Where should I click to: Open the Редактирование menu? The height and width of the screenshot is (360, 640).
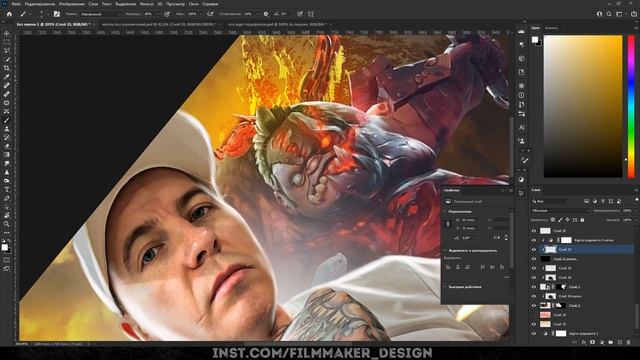40,4
